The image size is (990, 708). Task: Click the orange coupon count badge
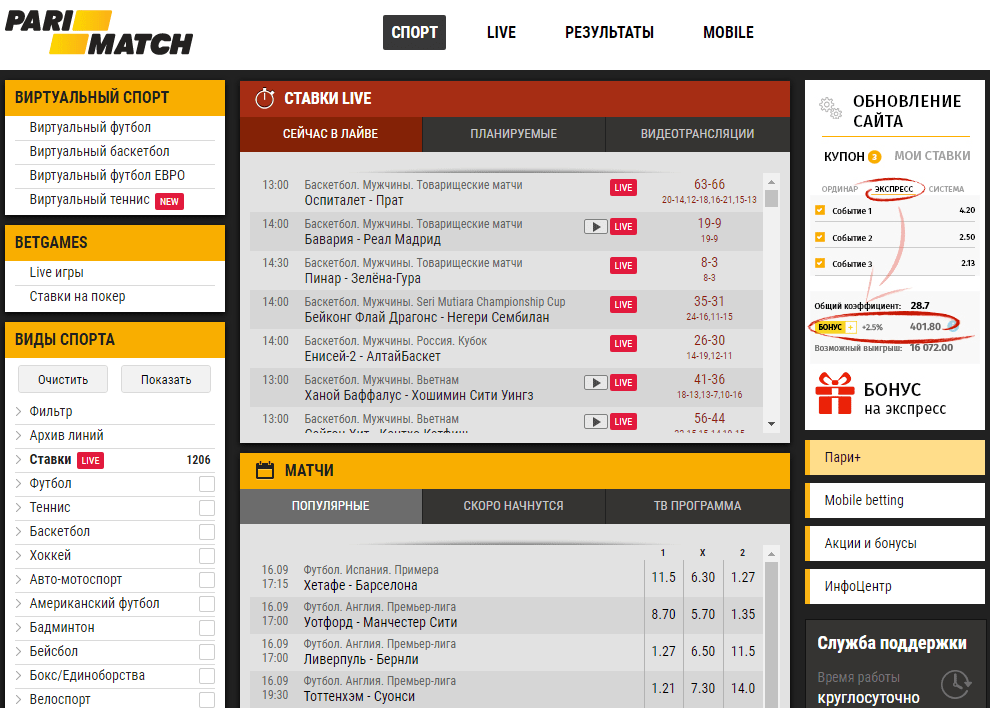tap(874, 157)
